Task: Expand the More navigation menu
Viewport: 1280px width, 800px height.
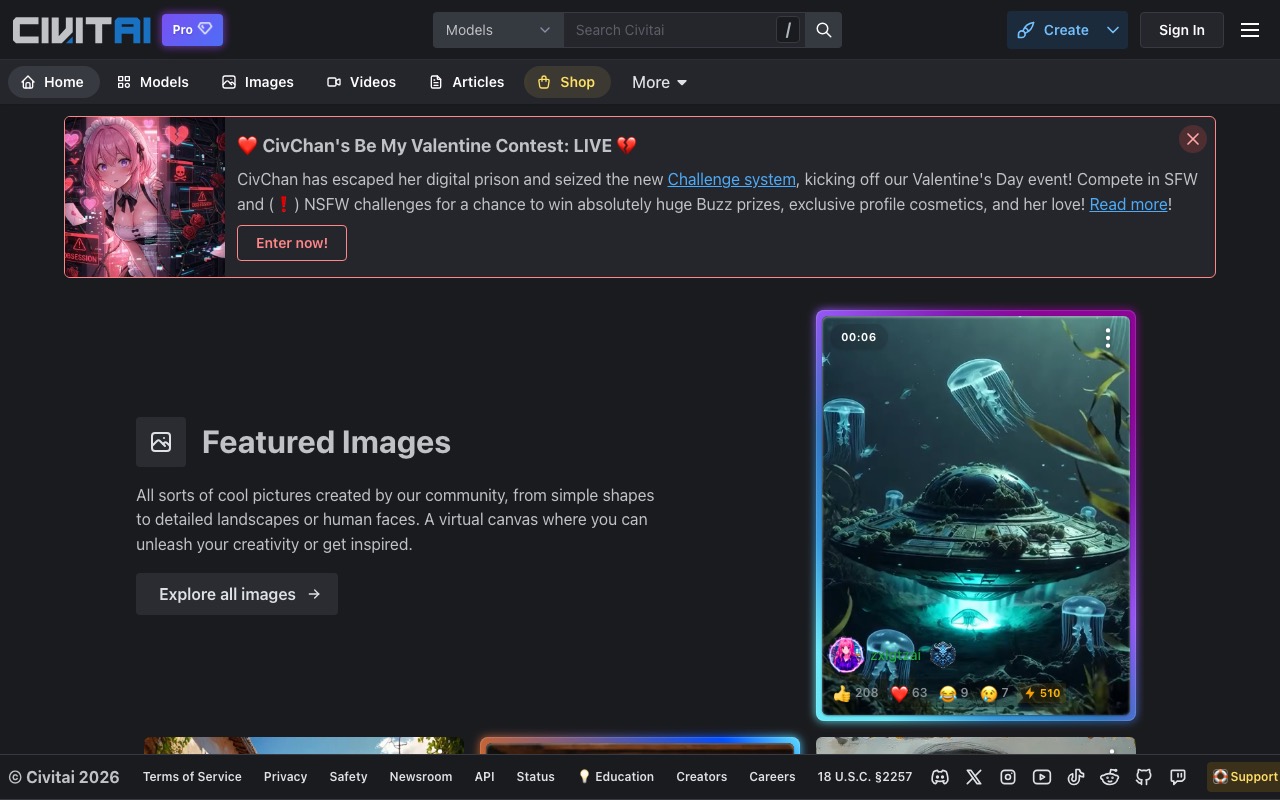Action: (x=659, y=82)
